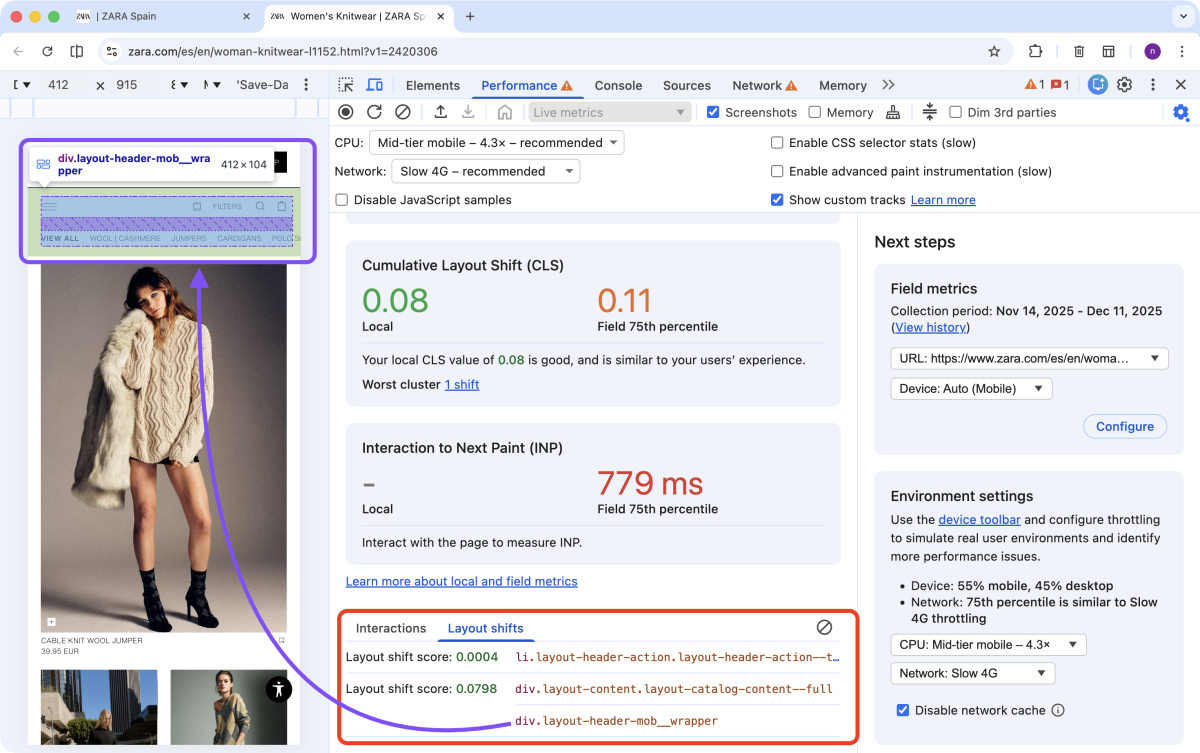1200x753 pixels.
Task: Clear the Layout shifts list with the block icon
Action: click(824, 627)
